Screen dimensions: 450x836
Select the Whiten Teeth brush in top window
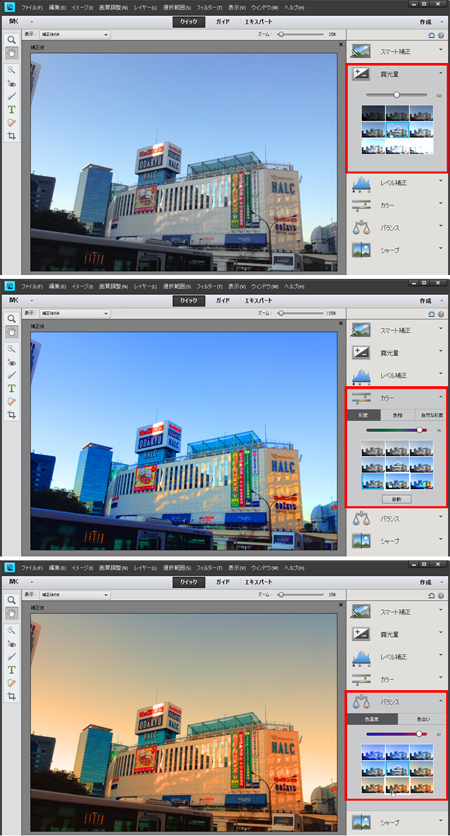[11, 97]
